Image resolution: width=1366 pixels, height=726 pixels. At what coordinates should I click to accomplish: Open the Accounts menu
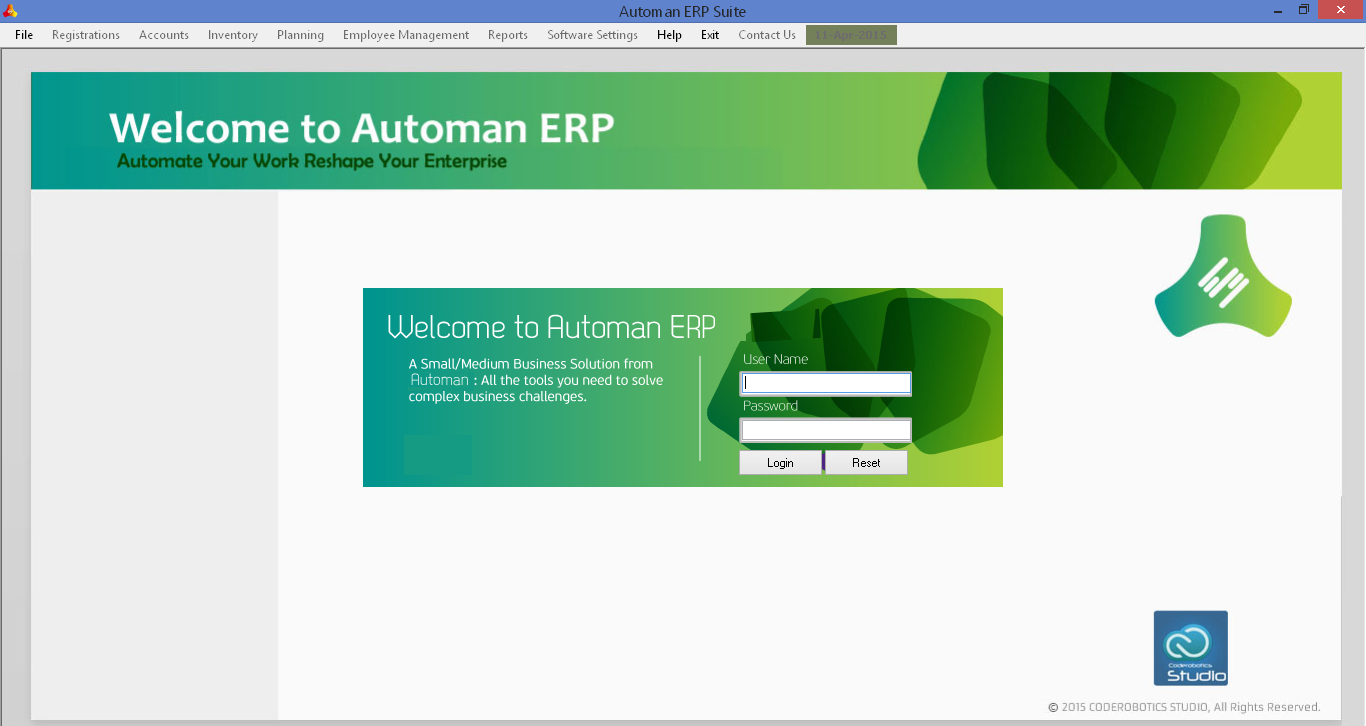[x=164, y=35]
